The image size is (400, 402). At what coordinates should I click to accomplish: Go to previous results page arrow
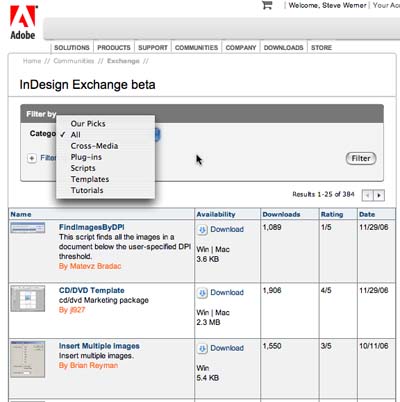[368, 195]
